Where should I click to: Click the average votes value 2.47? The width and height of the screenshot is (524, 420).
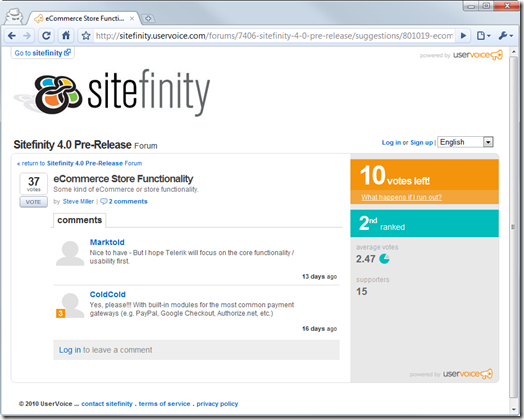[x=366, y=259]
